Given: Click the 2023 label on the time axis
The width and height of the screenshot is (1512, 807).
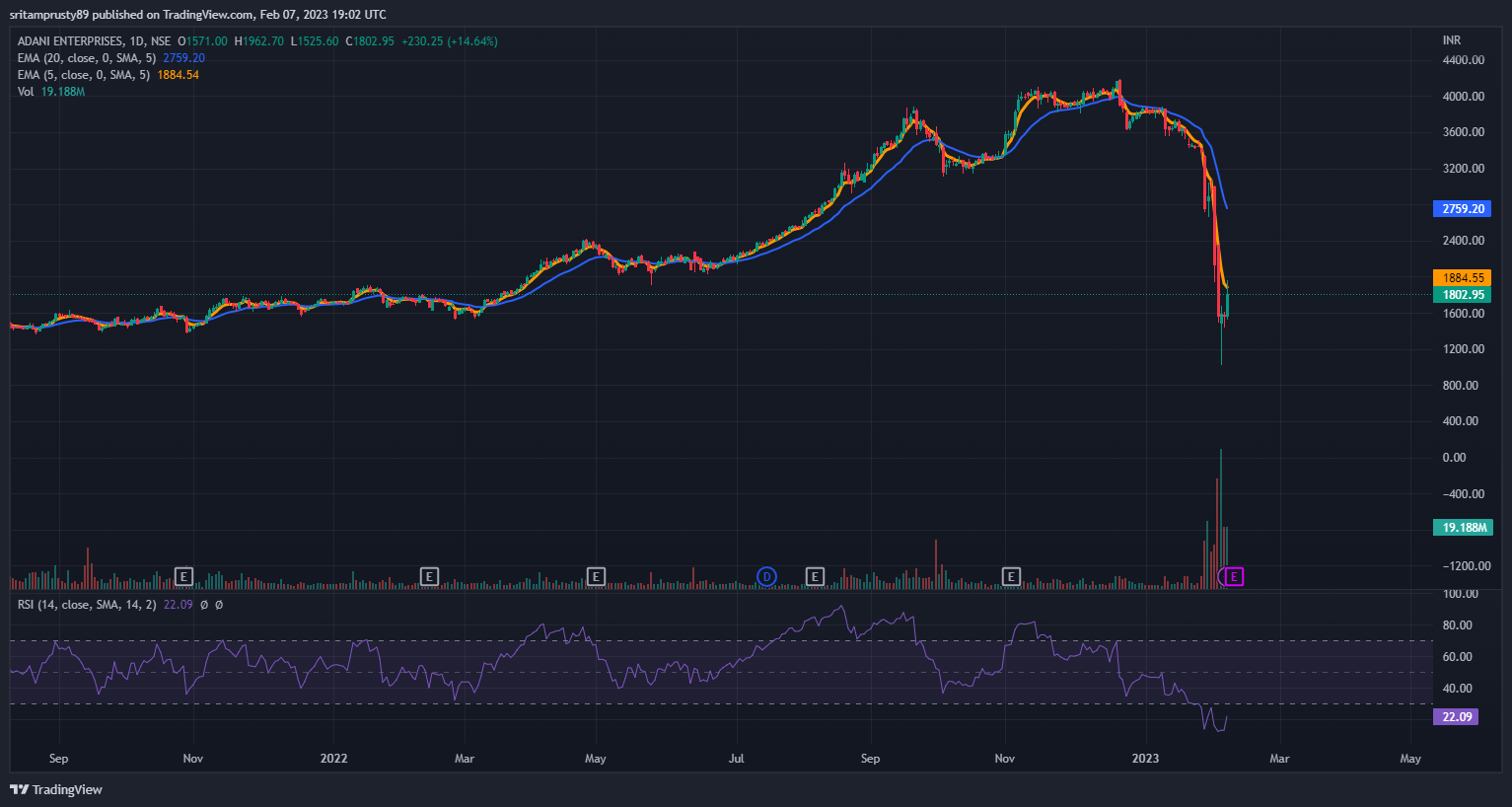Looking at the screenshot, I should point(1145,759).
